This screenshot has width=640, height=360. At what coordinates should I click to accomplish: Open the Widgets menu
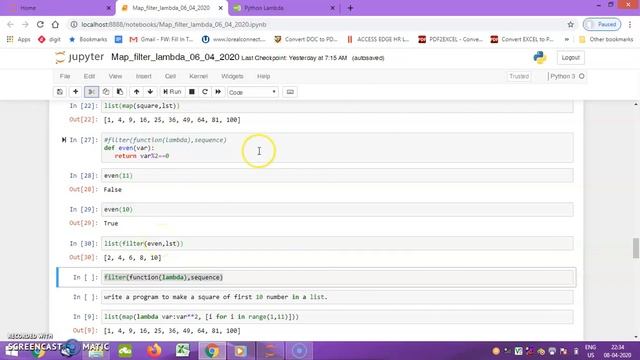pos(232,76)
